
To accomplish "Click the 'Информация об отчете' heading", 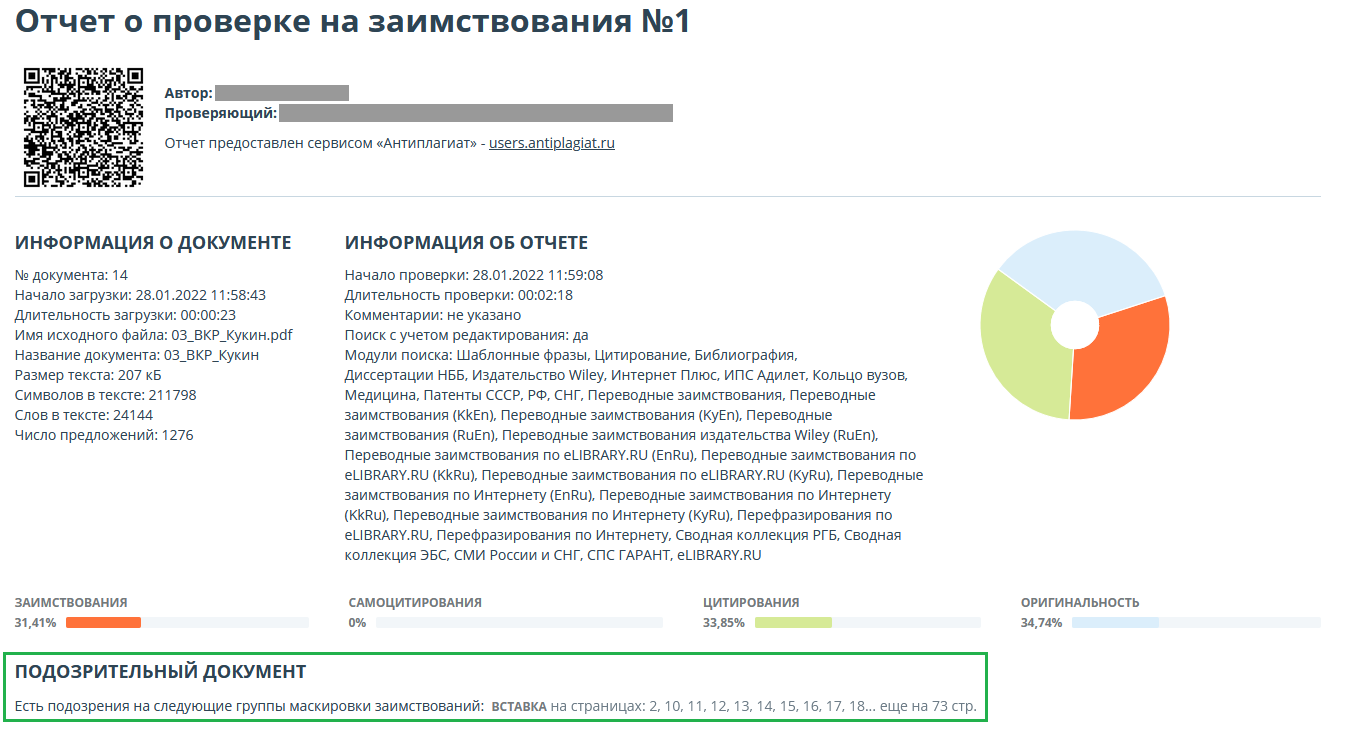I will click(x=466, y=243).
